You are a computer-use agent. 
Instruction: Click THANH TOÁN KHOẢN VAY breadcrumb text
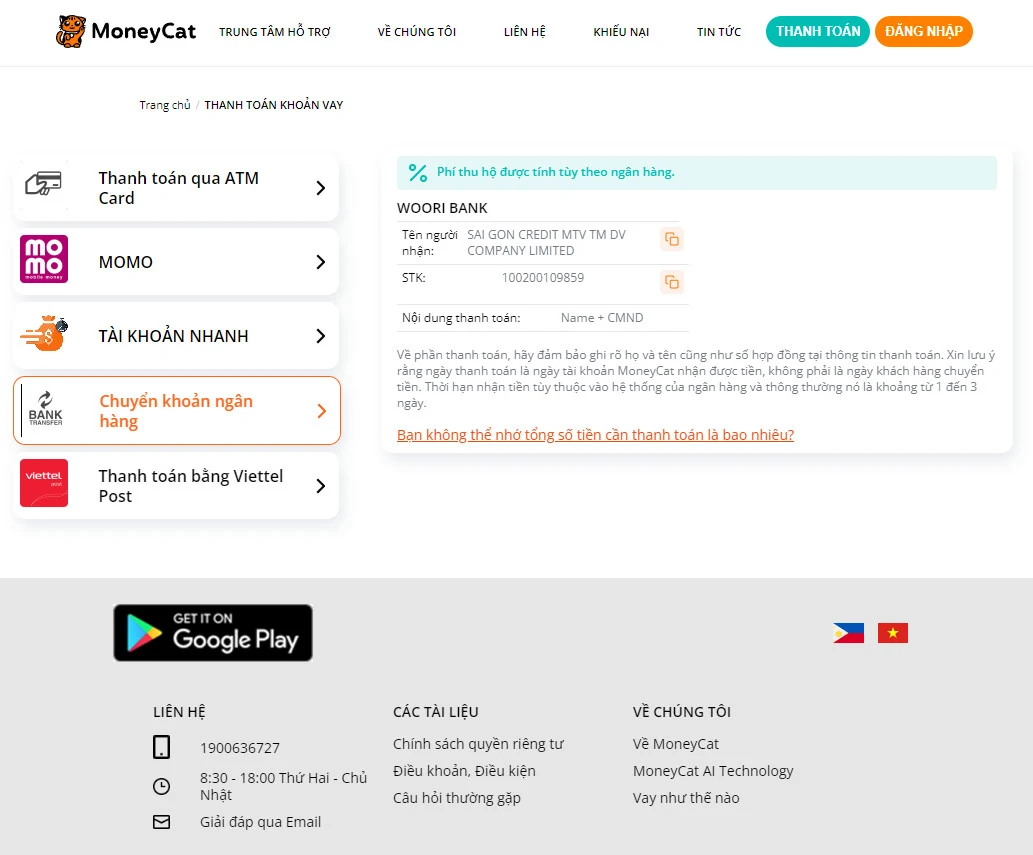(x=273, y=105)
